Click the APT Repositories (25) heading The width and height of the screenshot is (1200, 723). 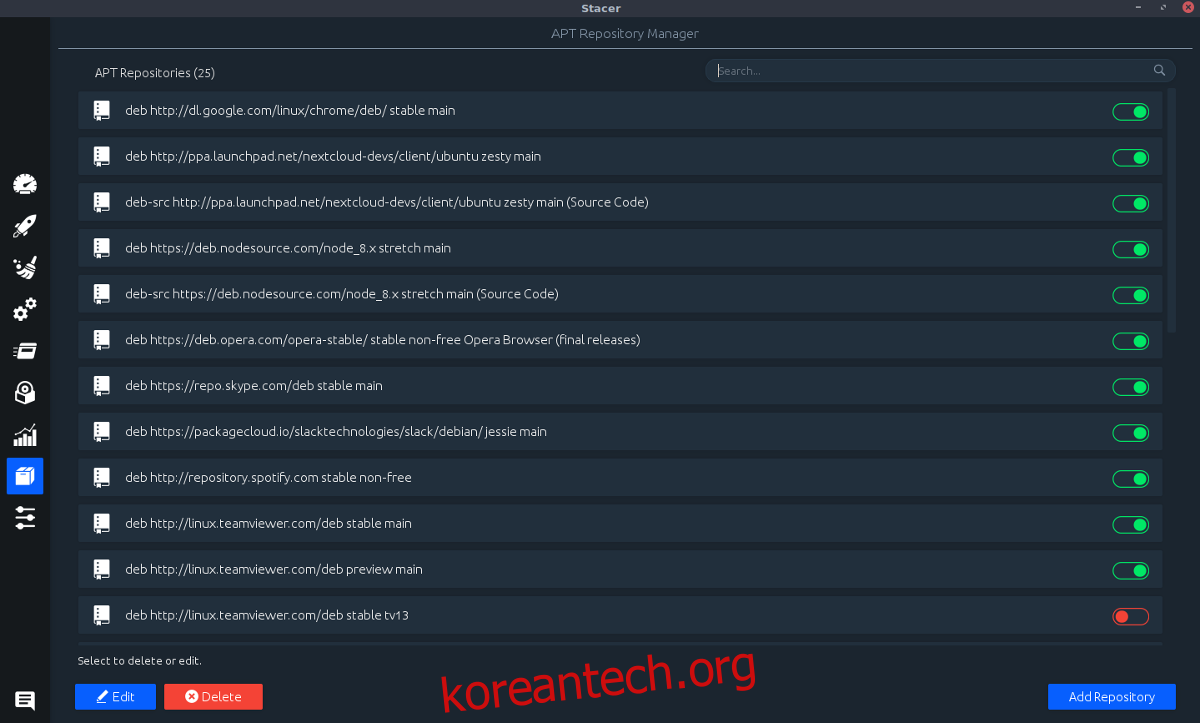tap(155, 73)
